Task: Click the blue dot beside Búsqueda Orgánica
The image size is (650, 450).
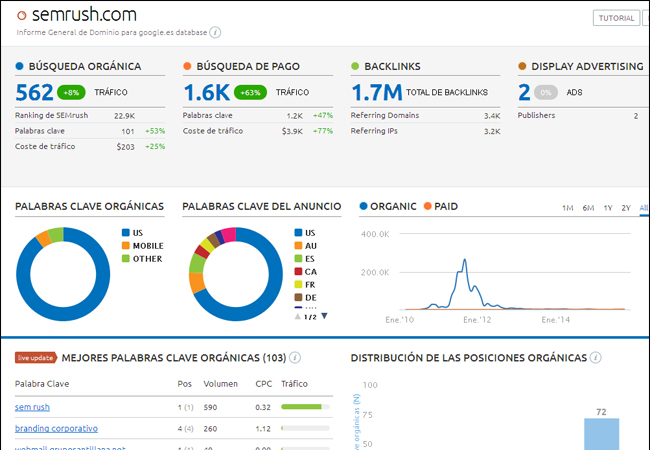Action: coord(19,66)
